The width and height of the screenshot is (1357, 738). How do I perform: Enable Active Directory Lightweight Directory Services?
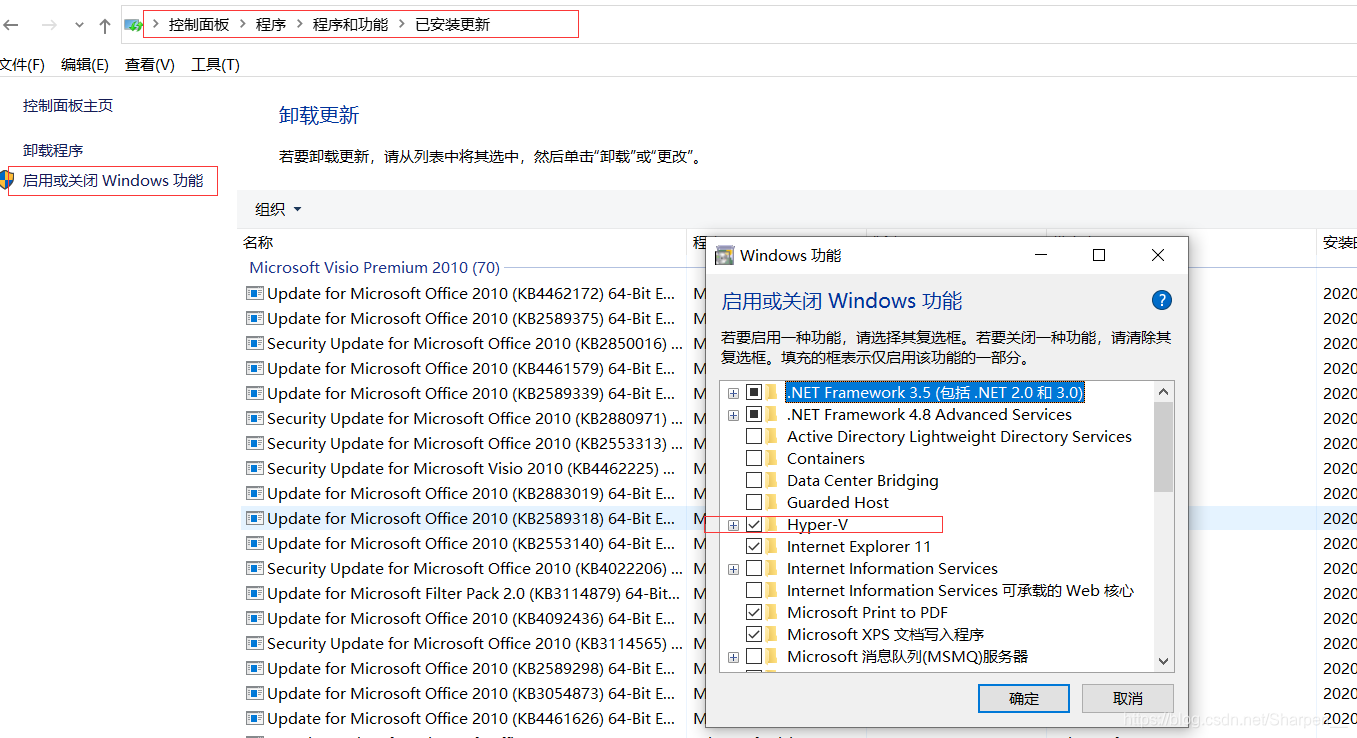[x=754, y=436]
